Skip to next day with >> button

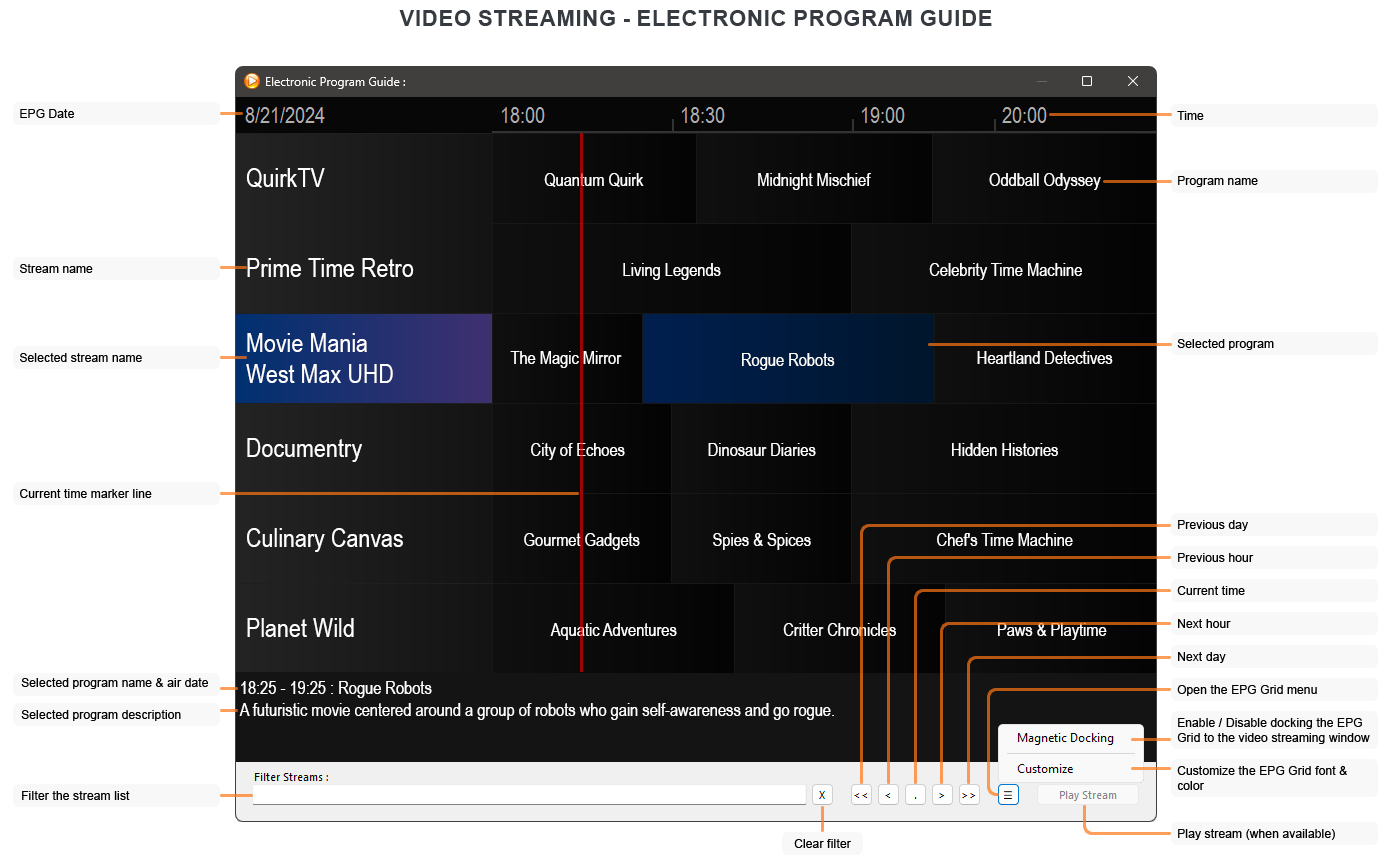pos(969,795)
